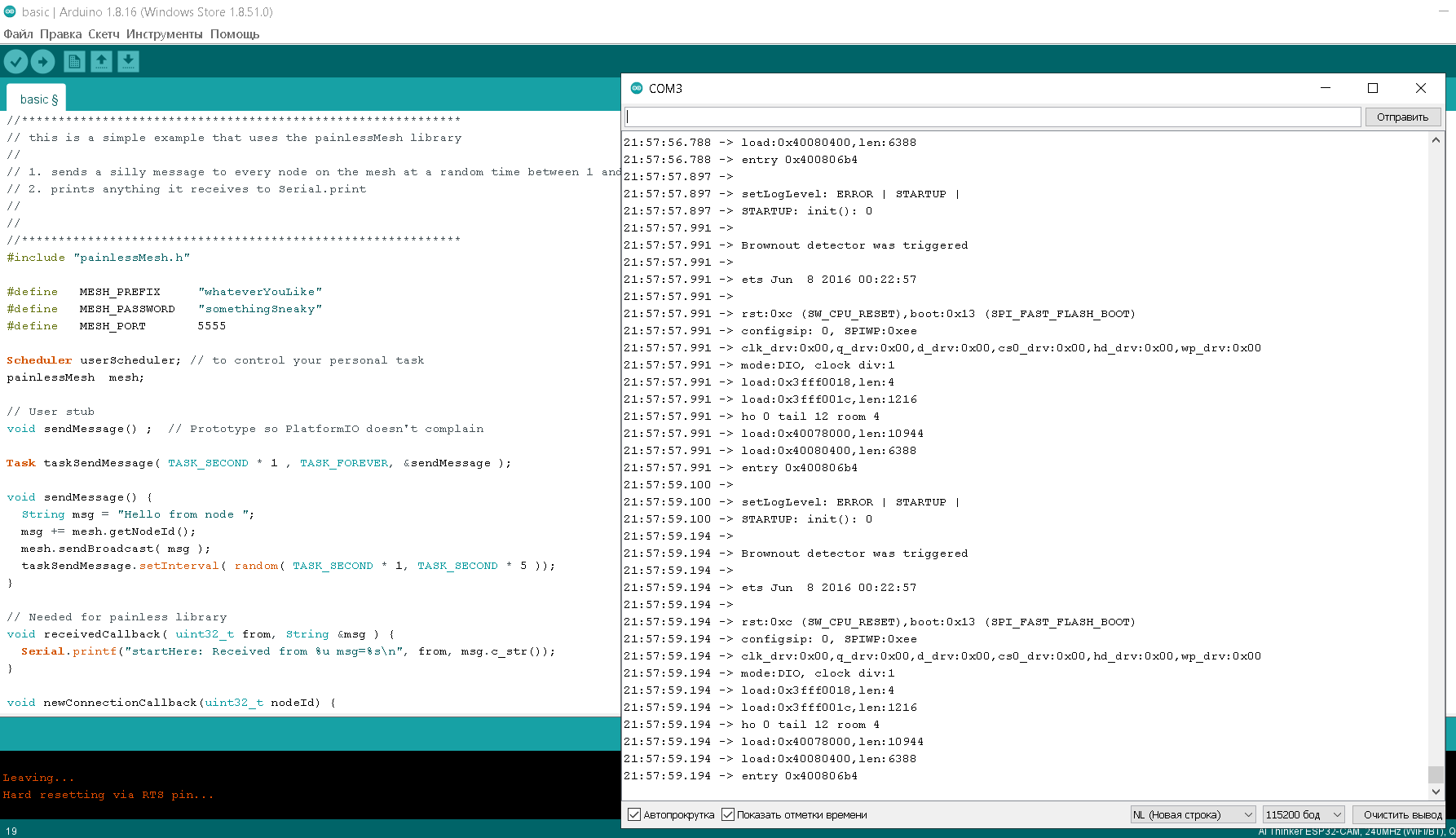The height and width of the screenshot is (838, 1456).
Task: Click the taskSendMessage.setInterval line
Action: click(x=289, y=566)
